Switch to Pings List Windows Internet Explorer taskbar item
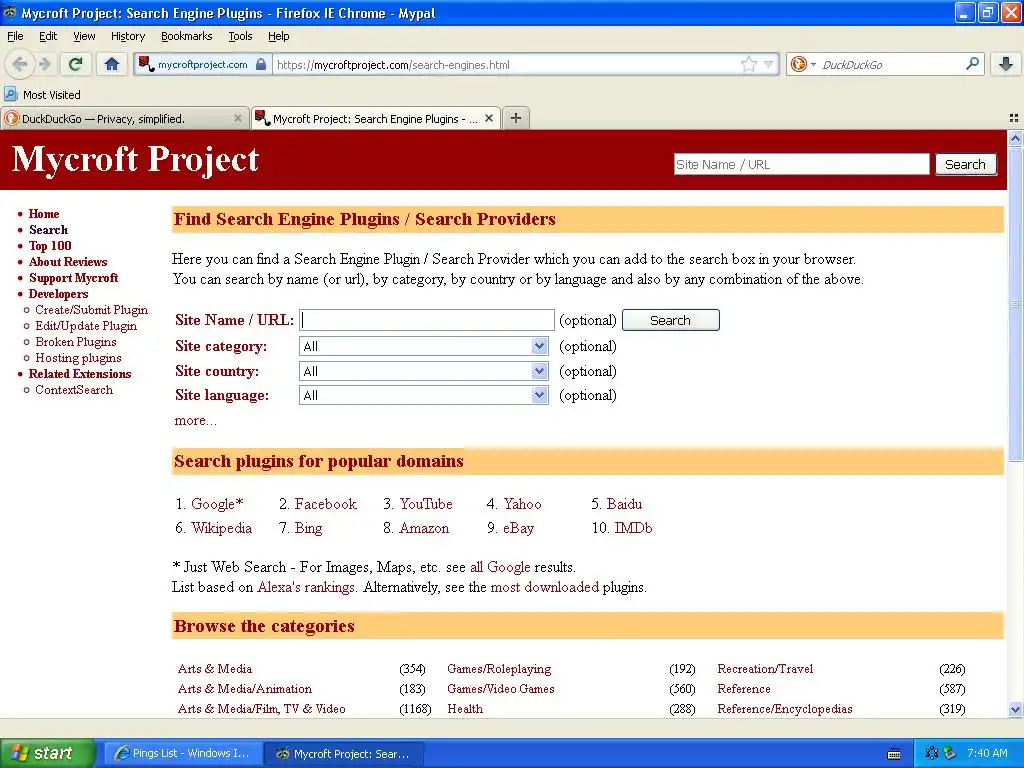The image size is (1024, 768). (x=184, y=753)
